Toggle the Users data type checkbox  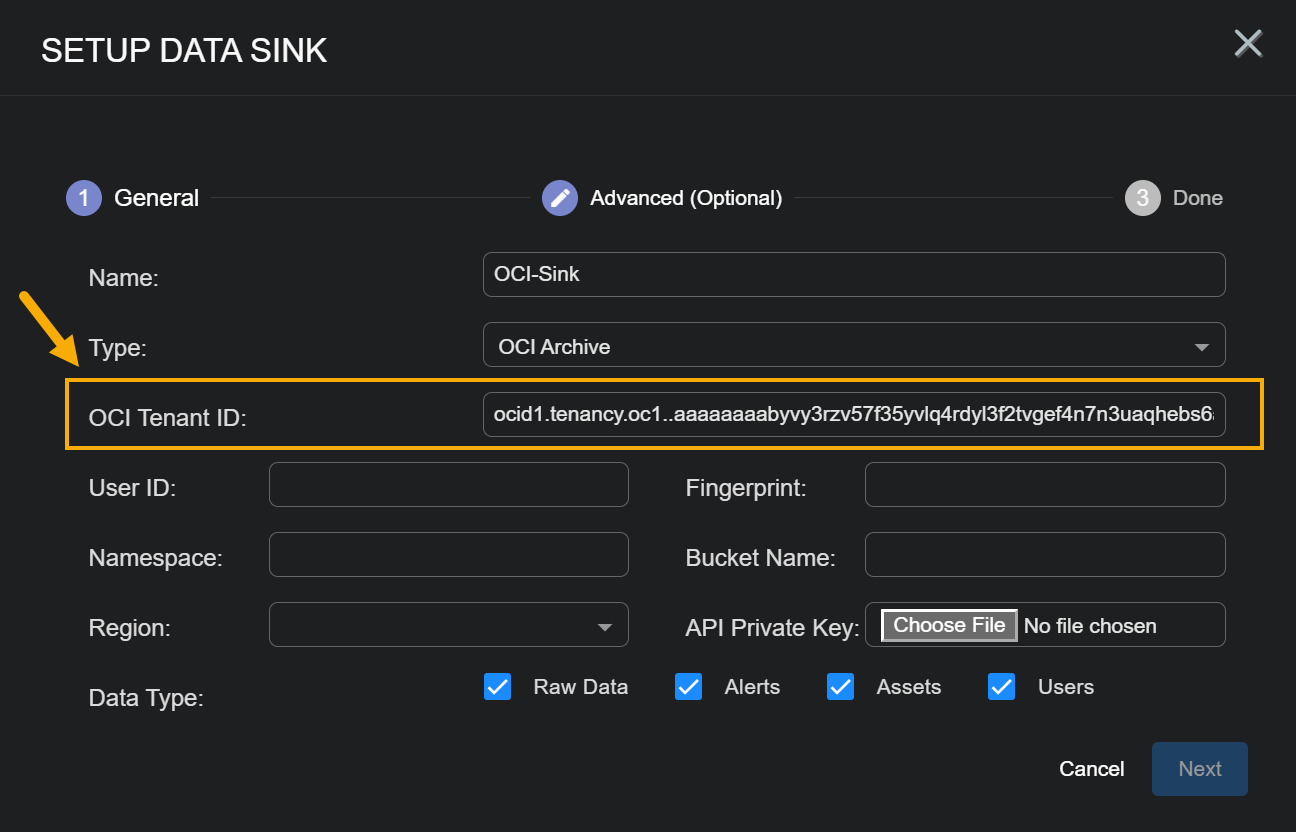(x=1002, y=687)
